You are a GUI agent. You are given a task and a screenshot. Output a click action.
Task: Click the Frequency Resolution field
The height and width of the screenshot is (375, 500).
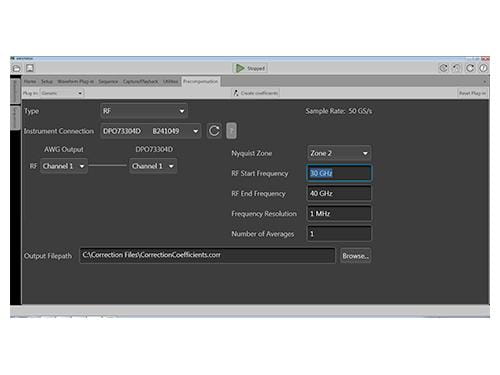[339, 214]
